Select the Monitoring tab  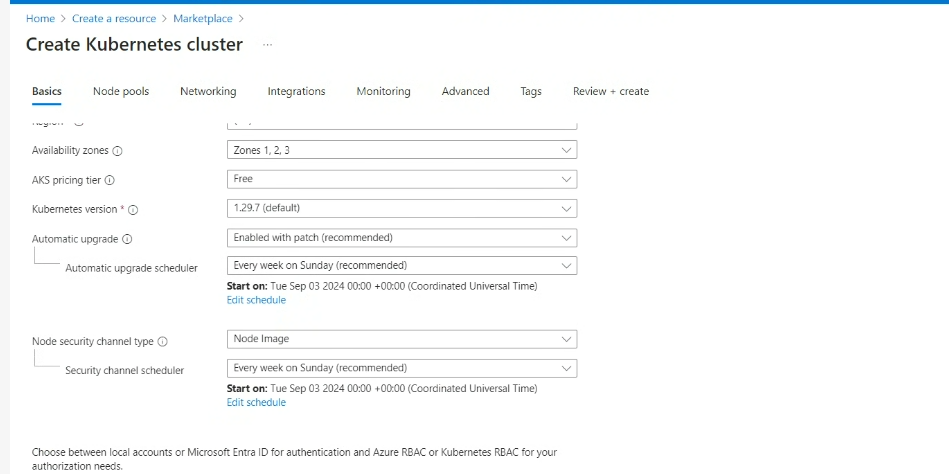click(x=383, y=91)
